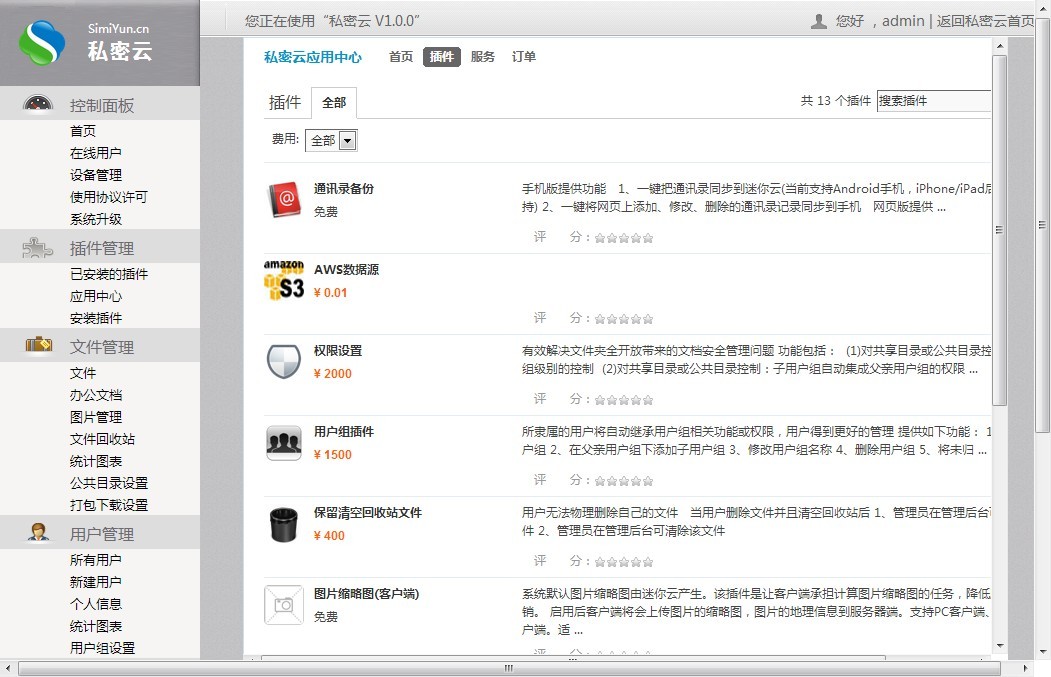Click the 图片缩略图 camera icon
The height and width of the screenshot is (677, 1051).
[284, 605]
